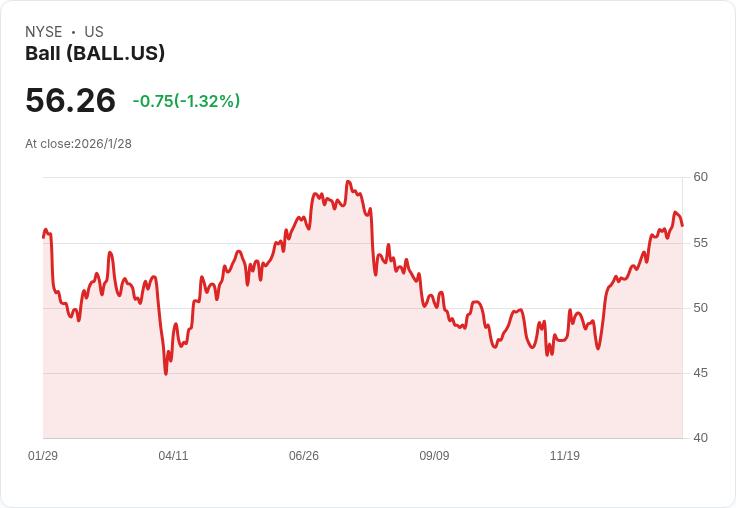Select the 09/09 date axis label
The image size is (736, 508).
(434, 455)
